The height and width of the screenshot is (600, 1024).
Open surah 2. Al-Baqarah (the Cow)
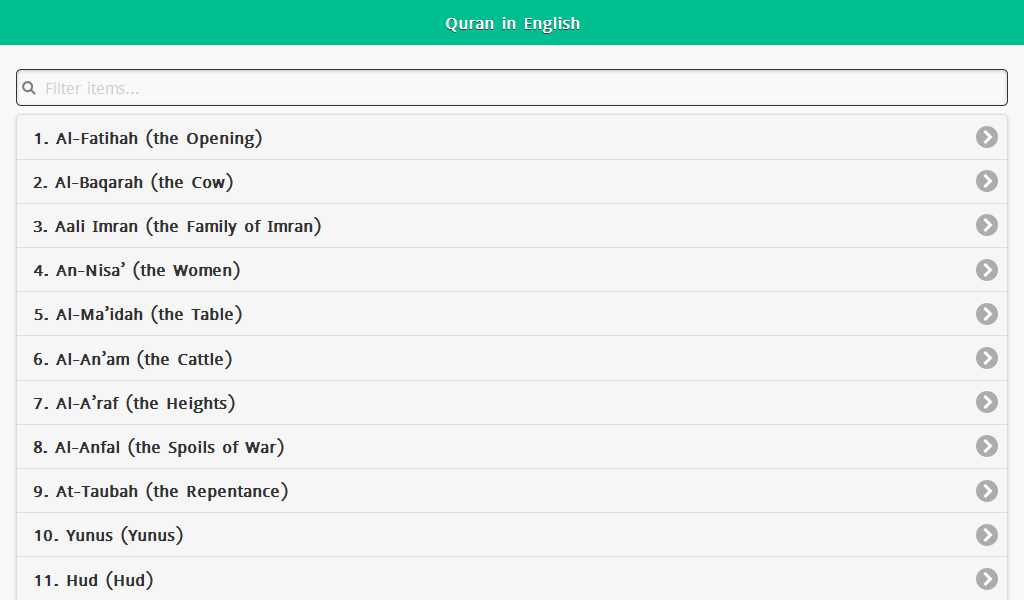click(x=133, y=182)
